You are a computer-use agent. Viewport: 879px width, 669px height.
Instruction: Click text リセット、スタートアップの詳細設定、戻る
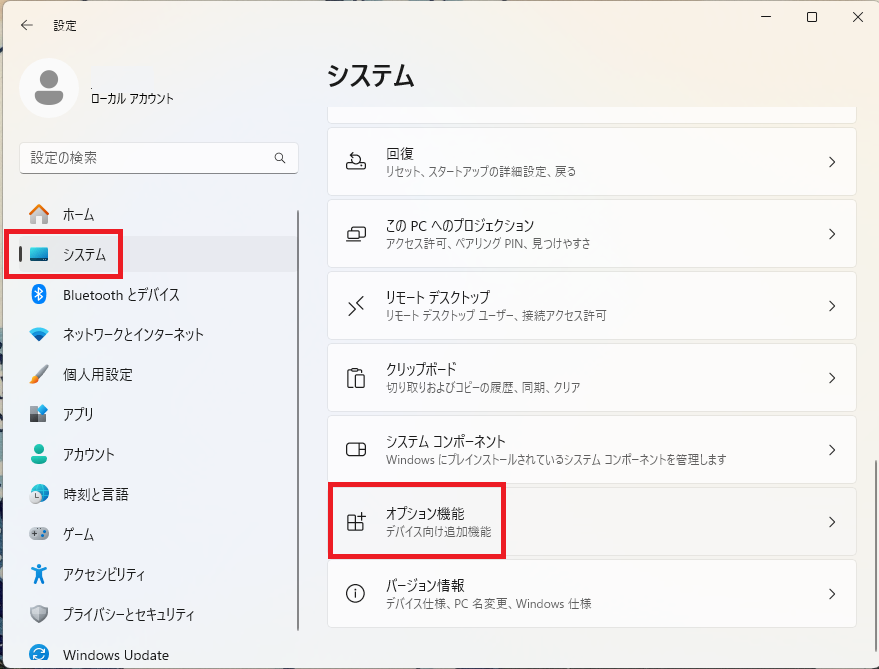[480, 172]
